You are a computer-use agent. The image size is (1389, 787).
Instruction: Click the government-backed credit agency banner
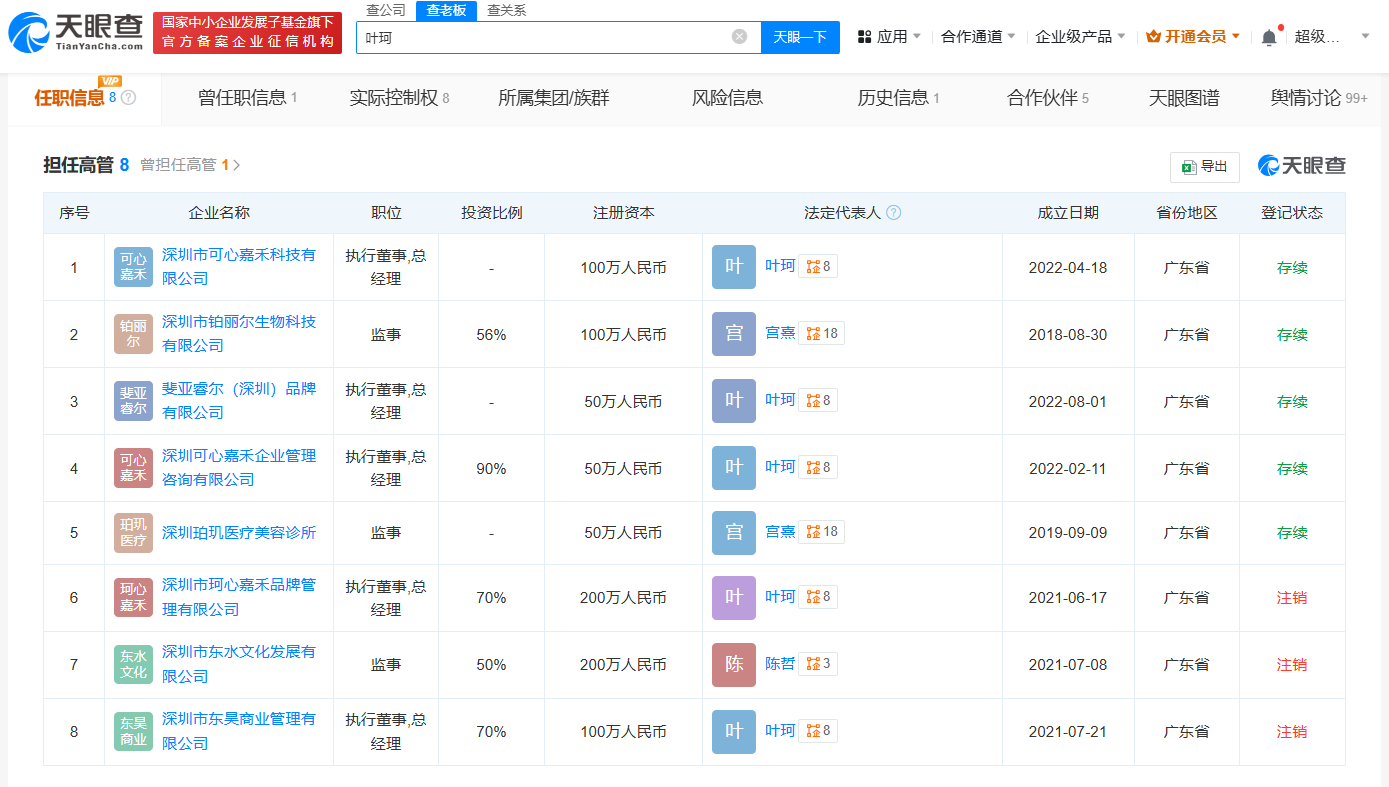click(247, 33)
